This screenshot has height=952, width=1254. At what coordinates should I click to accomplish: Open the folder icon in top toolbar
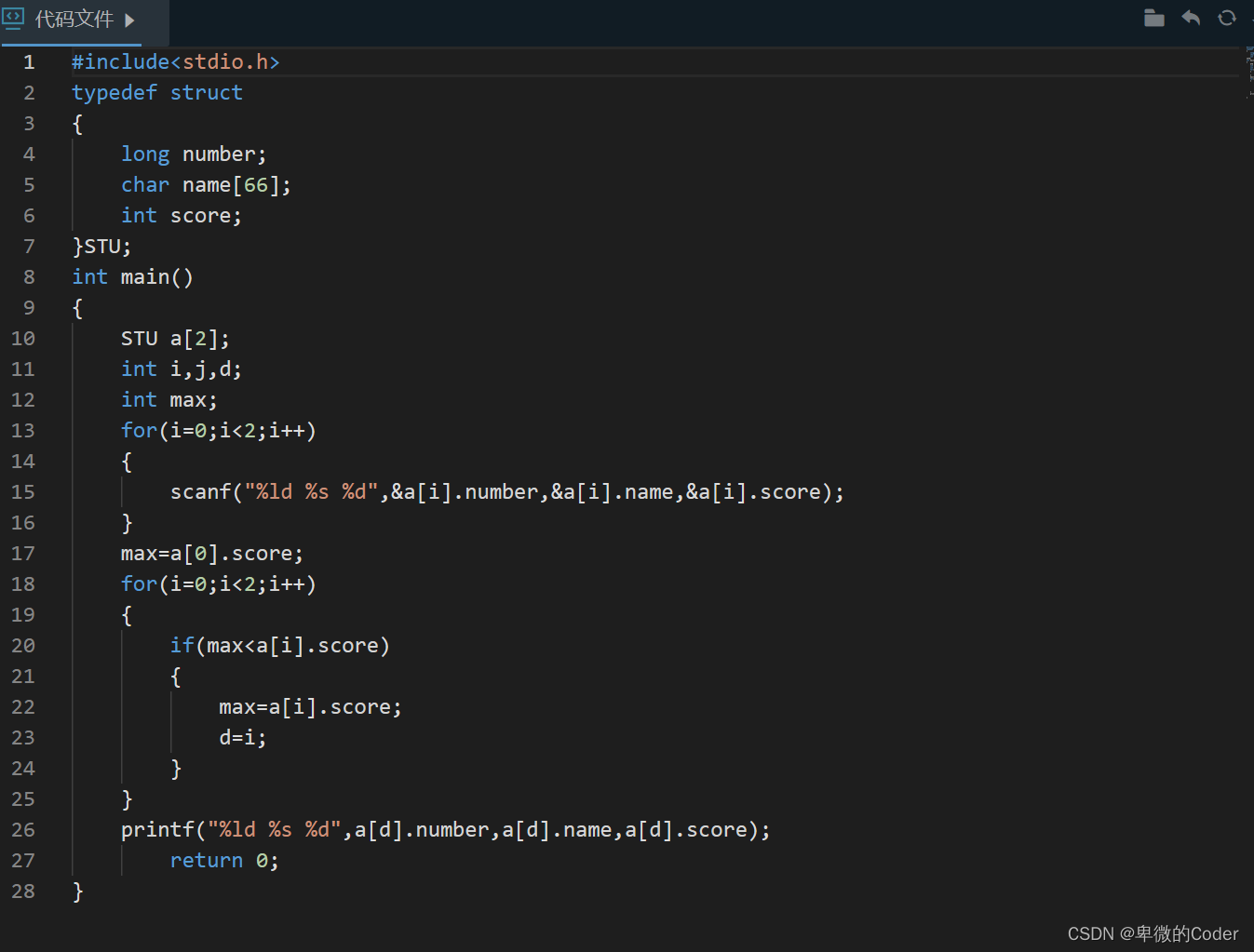[x=1154, y=18]
